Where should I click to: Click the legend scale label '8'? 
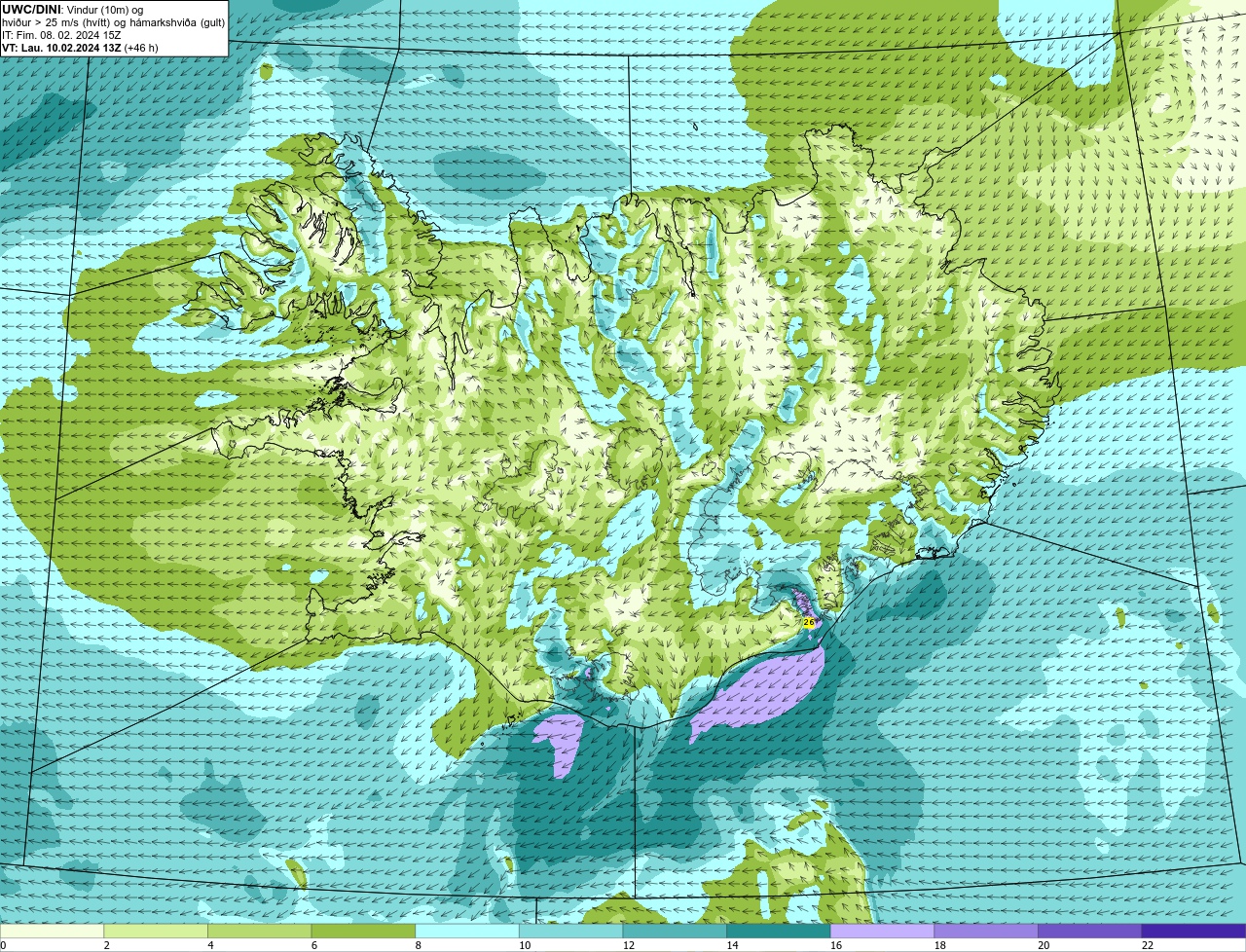[418, 945]
